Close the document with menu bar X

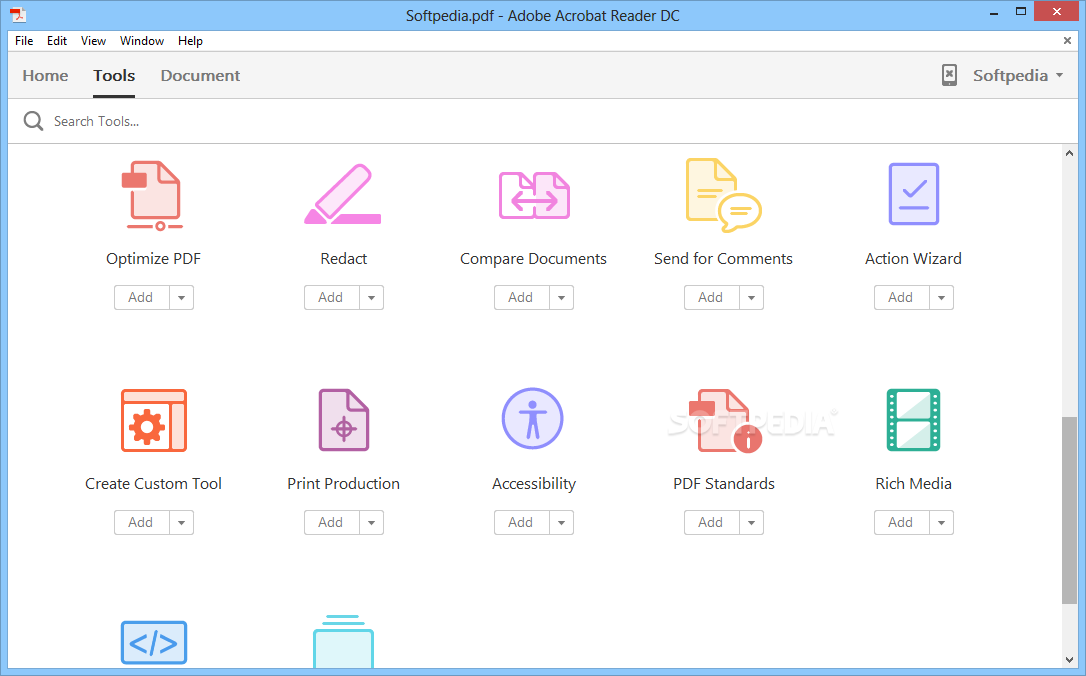(x=1067, y=41)
